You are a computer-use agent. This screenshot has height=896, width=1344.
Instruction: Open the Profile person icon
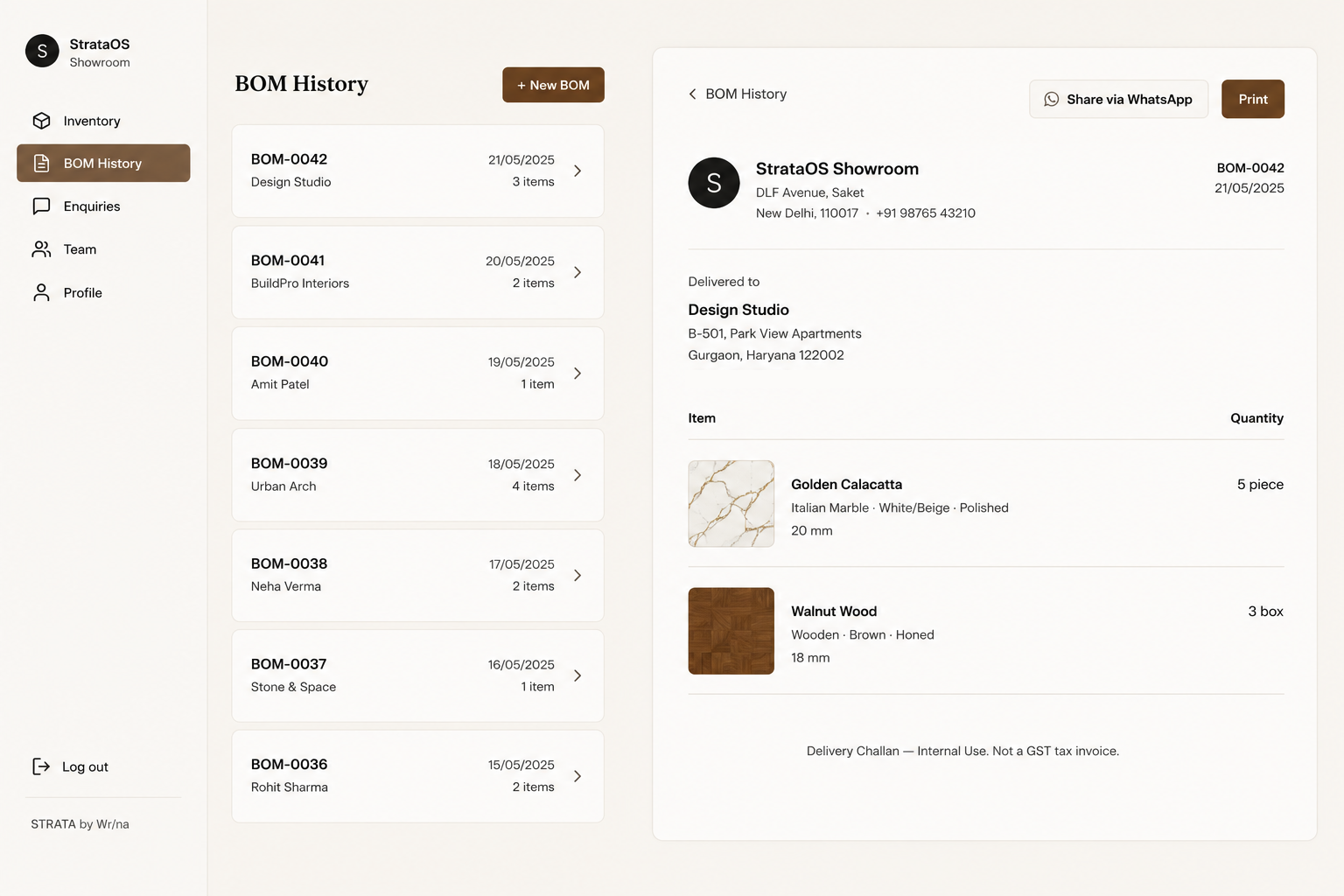[x=41, y=292]
